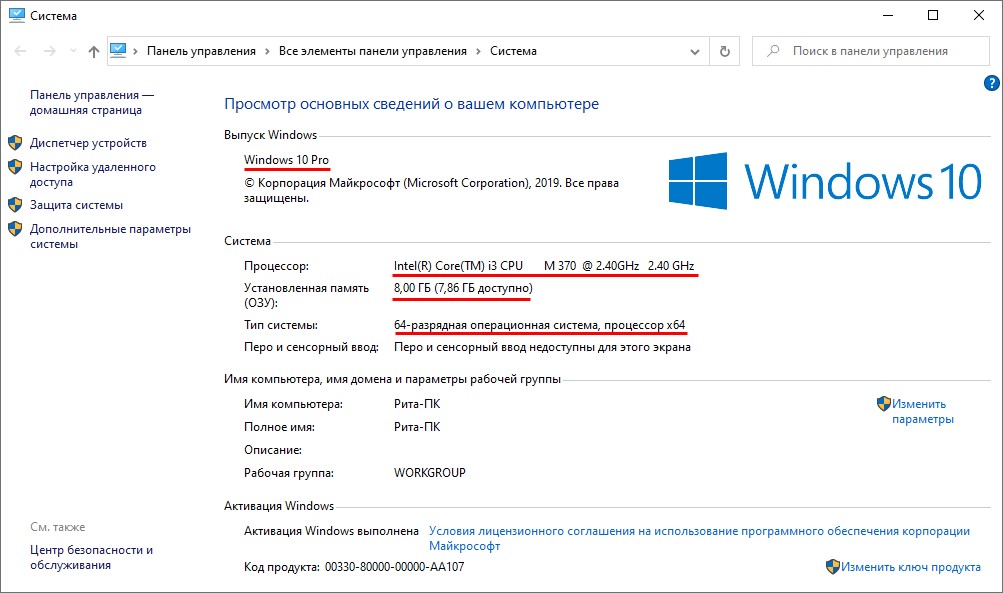The height and width of the screenshot is (593, 1003).
Task: Click '64-разрядная операционная система, процессор x64' text
Action: (539, 325)
